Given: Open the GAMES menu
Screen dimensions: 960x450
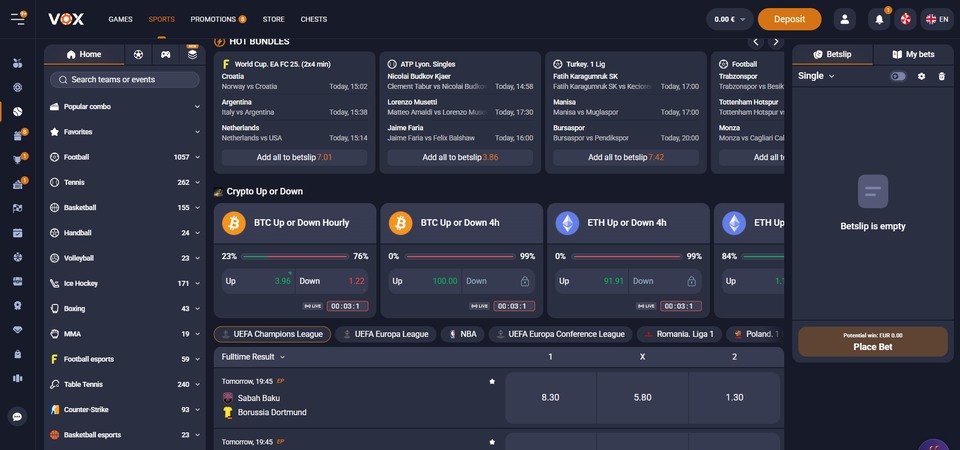Looking at the screenshot, I should click(x=121, y=19).
